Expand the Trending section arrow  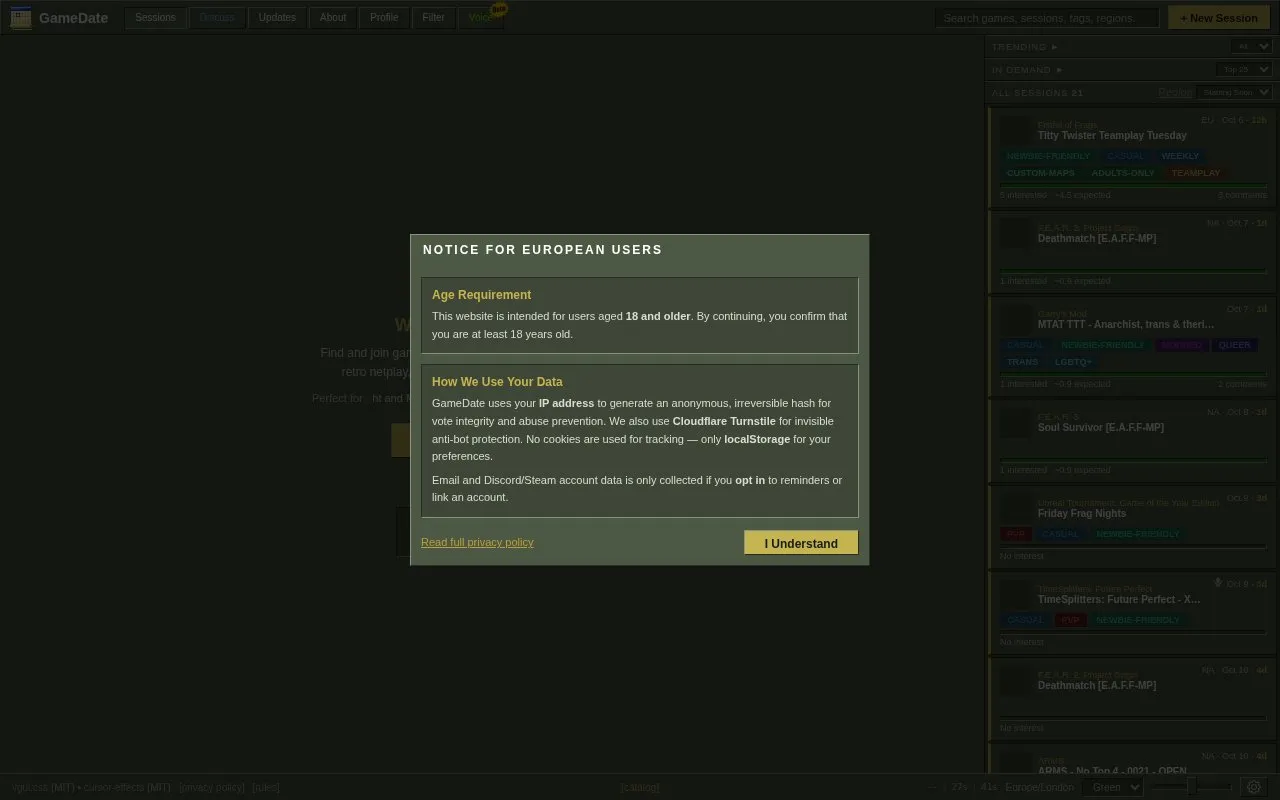(1055, 47)
